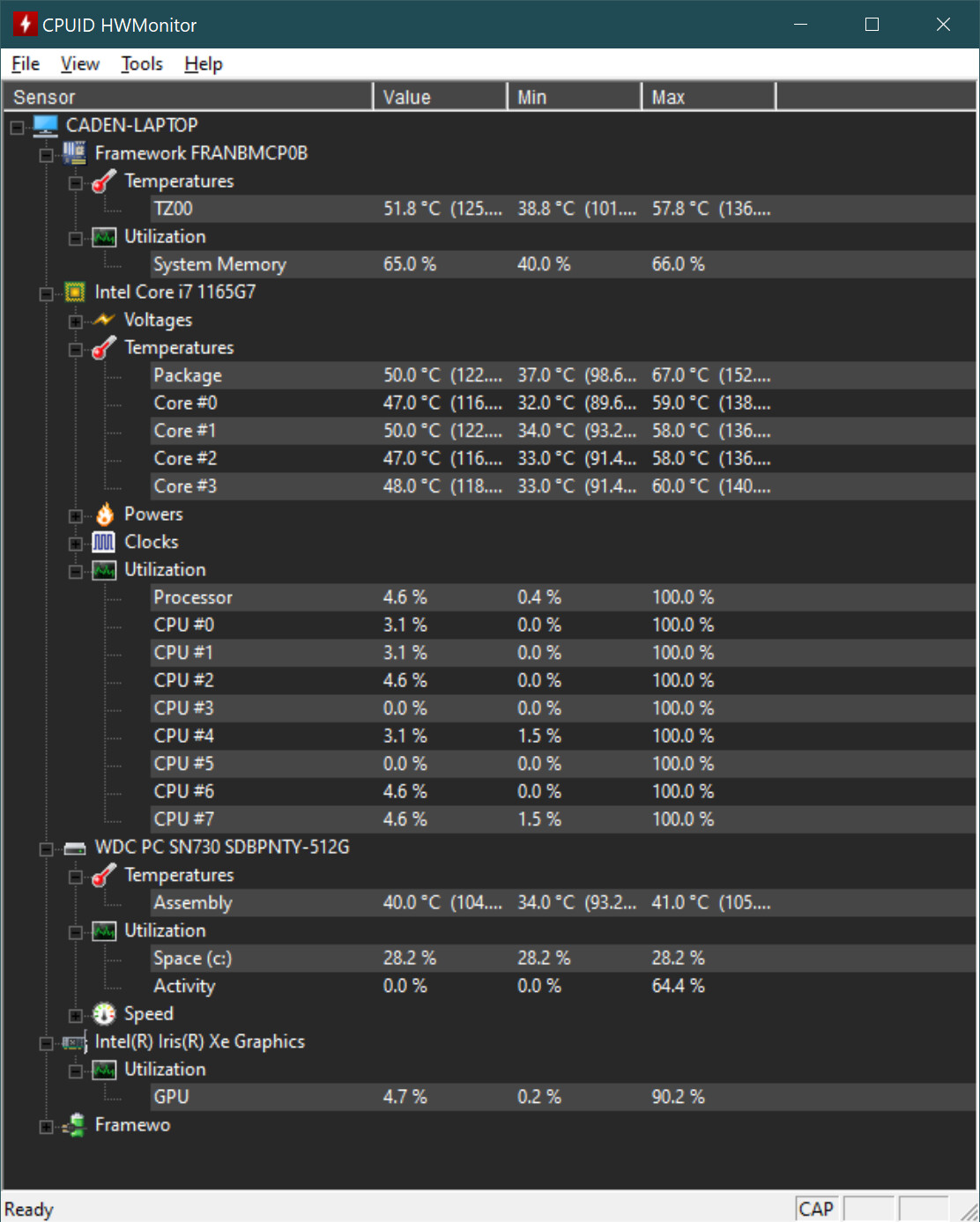980x1222 pixels.
Task: Select the Activity row
Action: pyautogui.click(x=563, y=986)
